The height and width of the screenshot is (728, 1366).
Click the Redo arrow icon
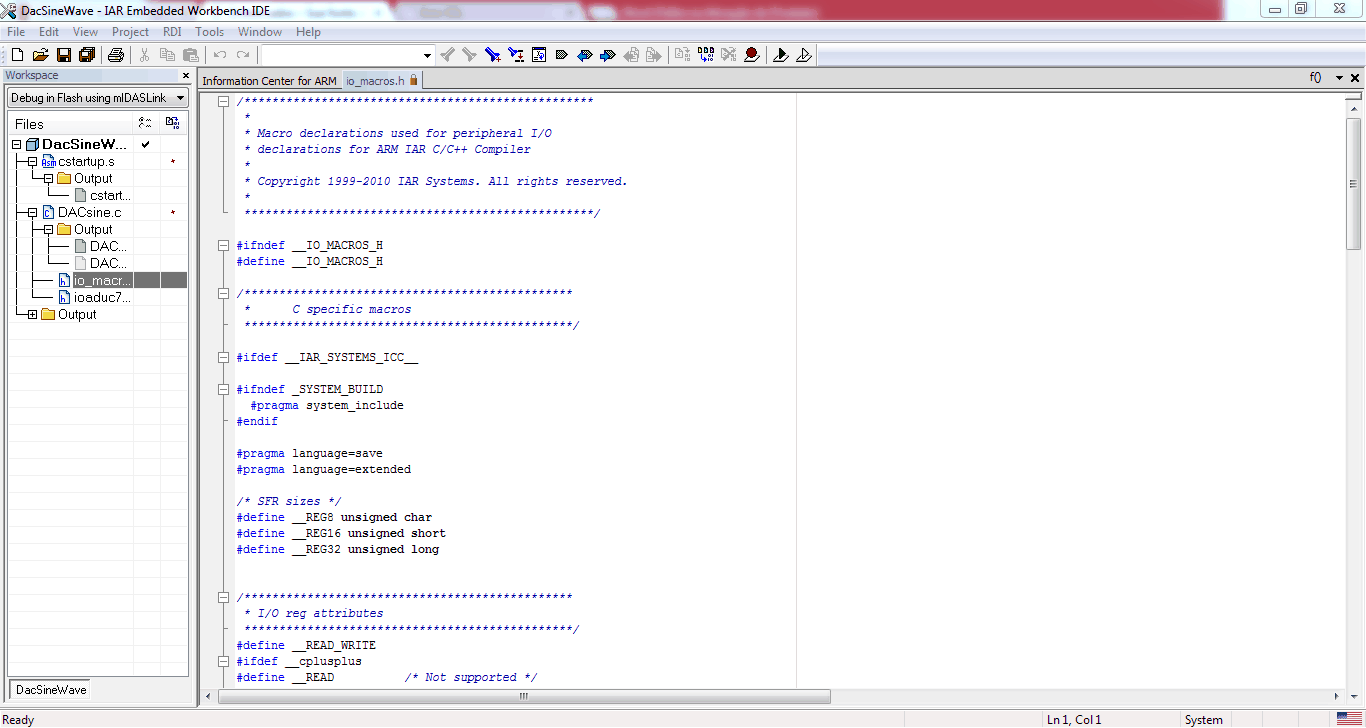(x=242, y=55)
